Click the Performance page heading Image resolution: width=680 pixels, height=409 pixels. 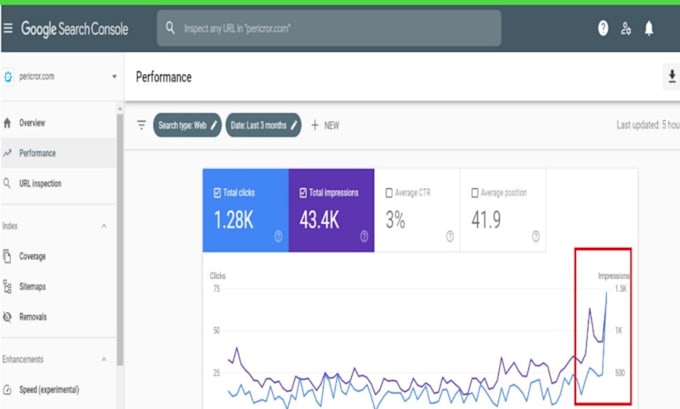tap(163, 77)
